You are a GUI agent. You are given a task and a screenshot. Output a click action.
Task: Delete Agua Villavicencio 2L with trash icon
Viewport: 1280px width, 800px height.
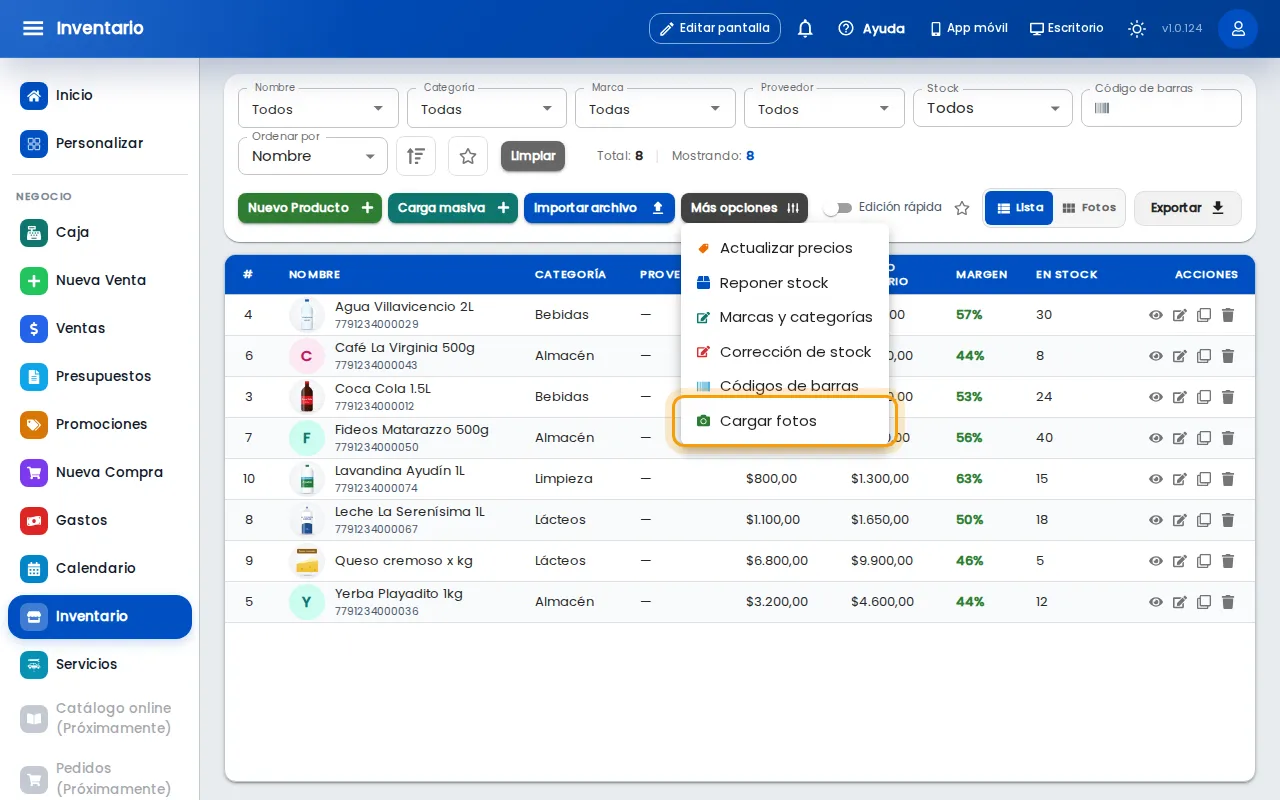(1228, 315)
